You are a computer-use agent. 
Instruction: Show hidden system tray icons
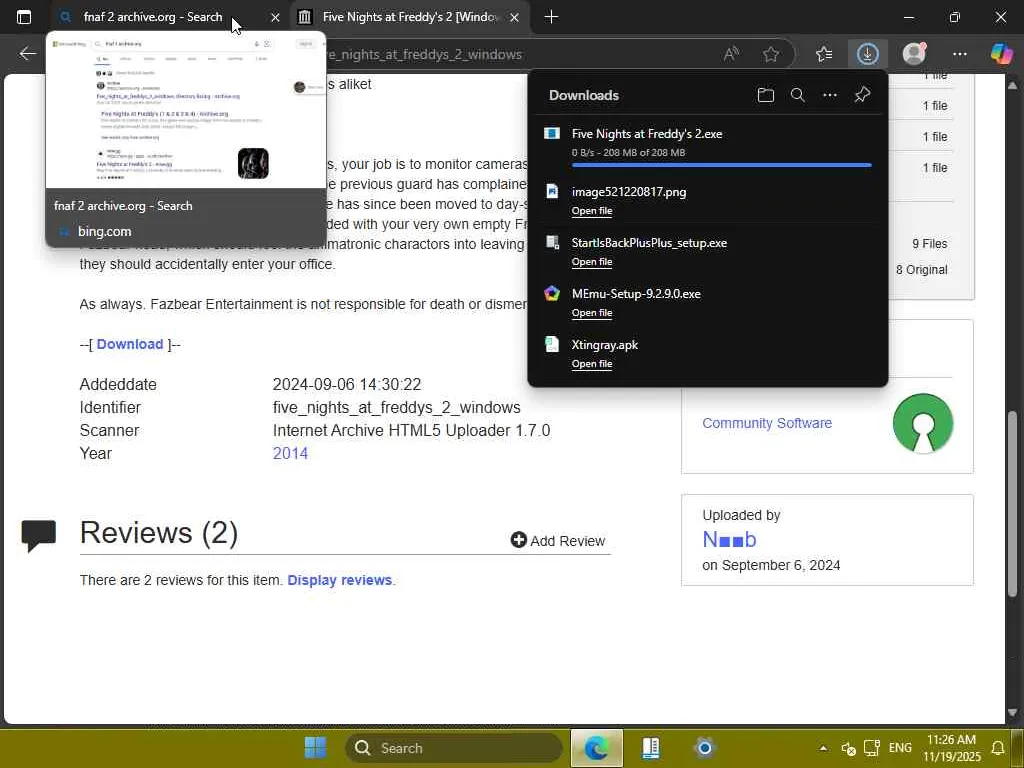tap(823, 748)
